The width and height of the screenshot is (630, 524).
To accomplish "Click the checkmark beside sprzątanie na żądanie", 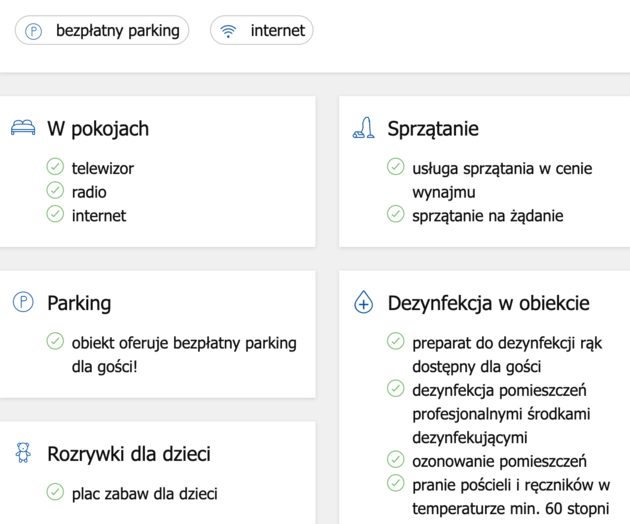I will (396, 214).
